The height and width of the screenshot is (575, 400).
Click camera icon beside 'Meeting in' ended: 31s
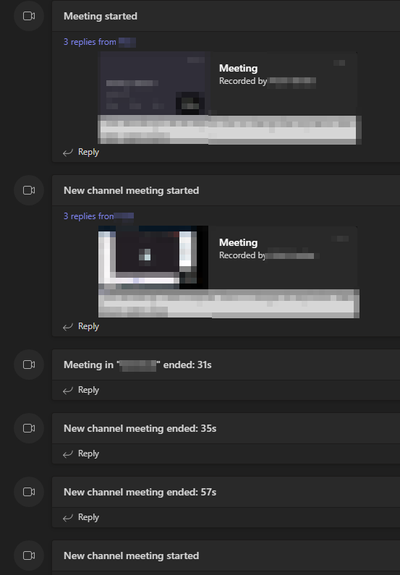click(29, 365)
